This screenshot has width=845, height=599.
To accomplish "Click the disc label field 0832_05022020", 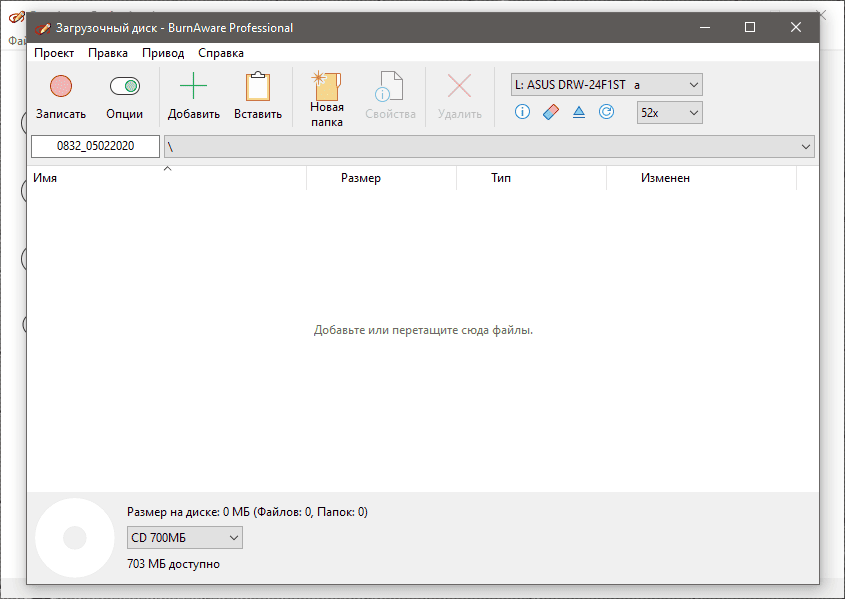I will click(x=96, y=147).
